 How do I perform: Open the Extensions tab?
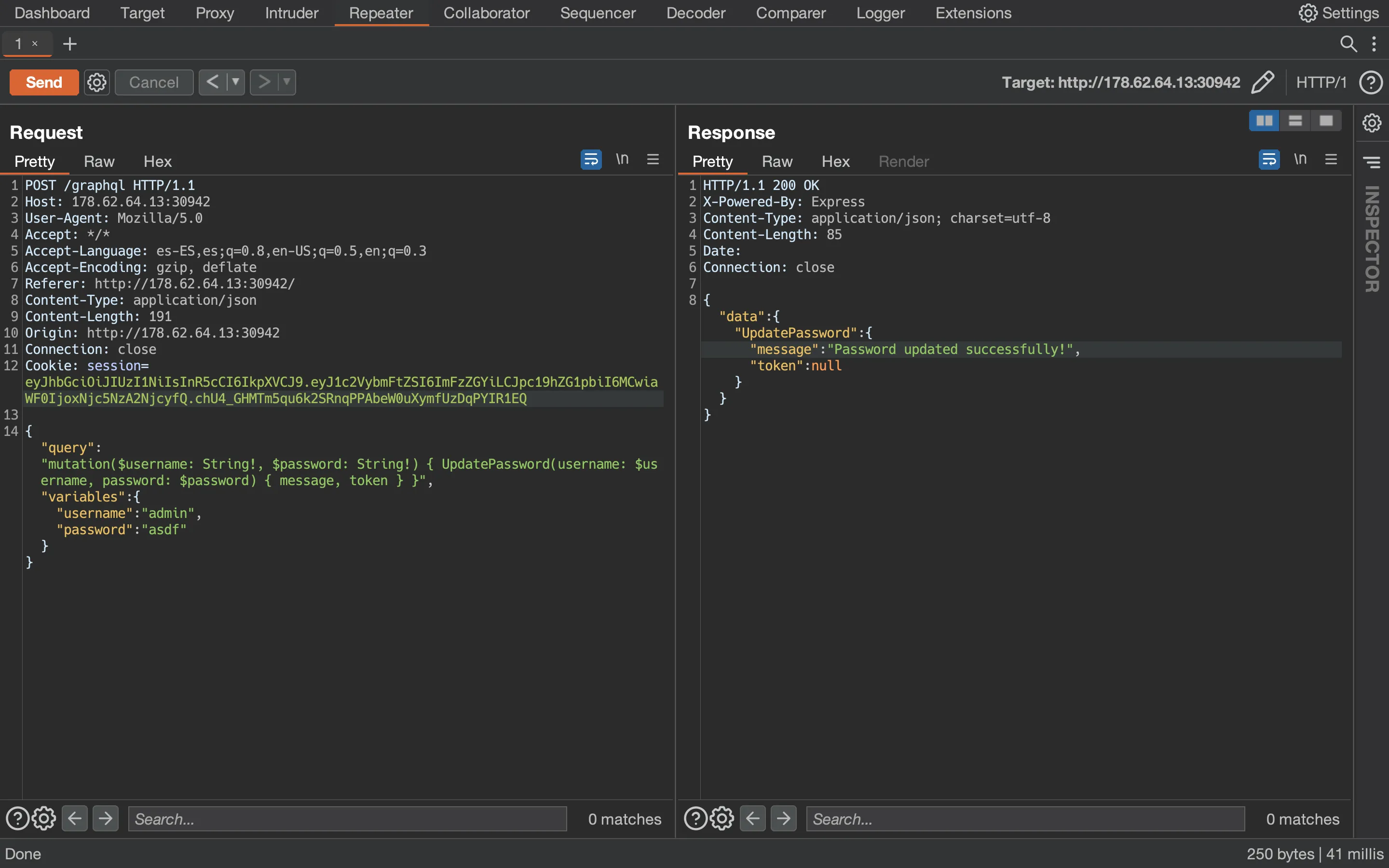973,13
